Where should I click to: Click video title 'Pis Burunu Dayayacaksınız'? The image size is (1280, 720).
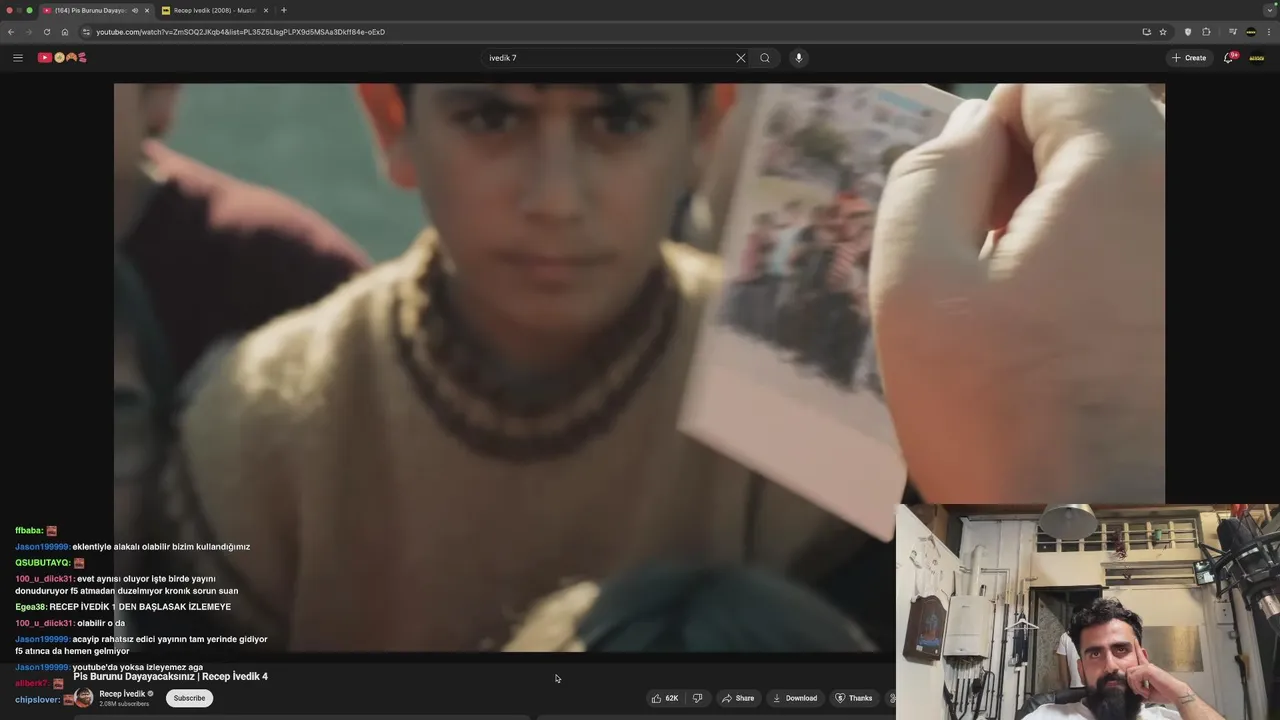170,677
